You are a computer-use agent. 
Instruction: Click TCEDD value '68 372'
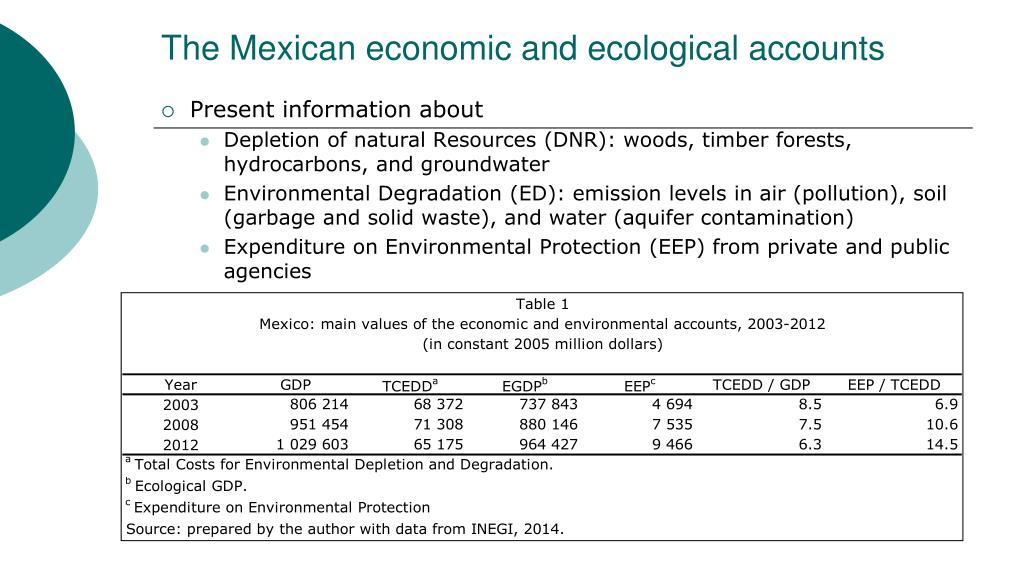[438, 404]
